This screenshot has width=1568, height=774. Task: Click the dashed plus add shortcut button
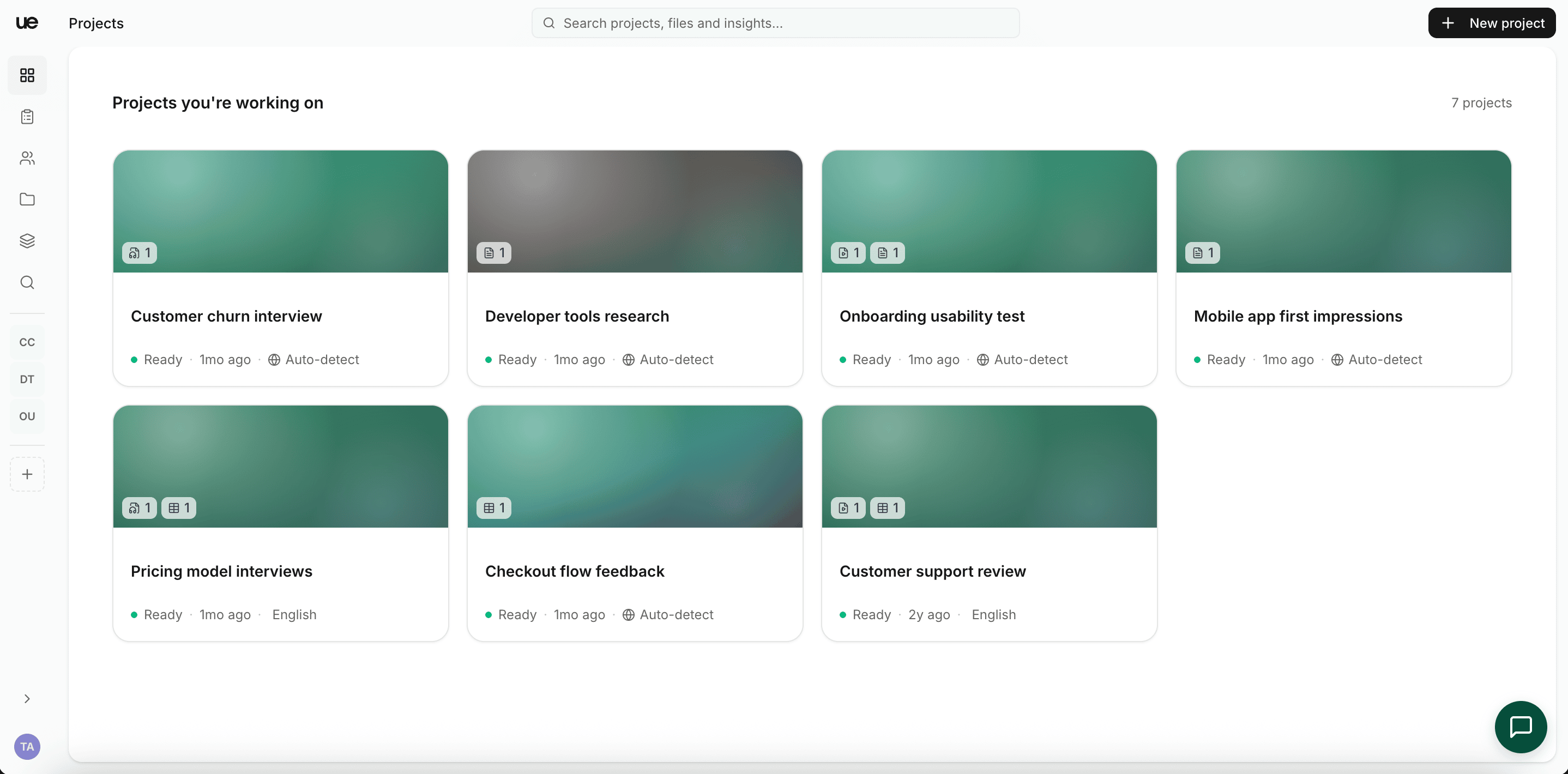click(27, 474)
